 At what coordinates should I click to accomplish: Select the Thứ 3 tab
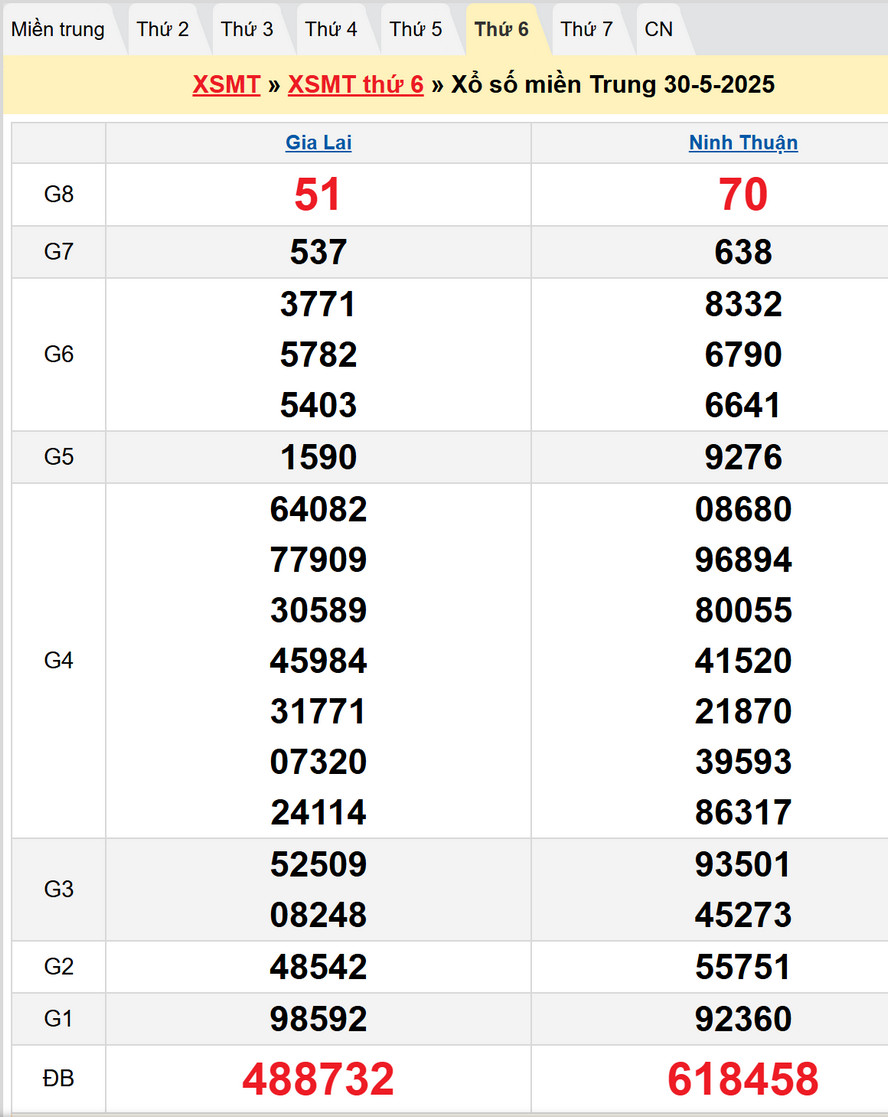coord(247,29)
